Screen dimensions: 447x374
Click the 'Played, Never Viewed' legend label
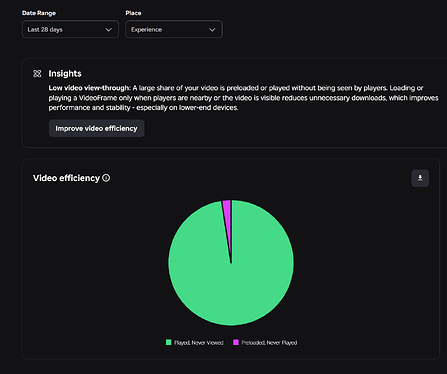(199, 343)
